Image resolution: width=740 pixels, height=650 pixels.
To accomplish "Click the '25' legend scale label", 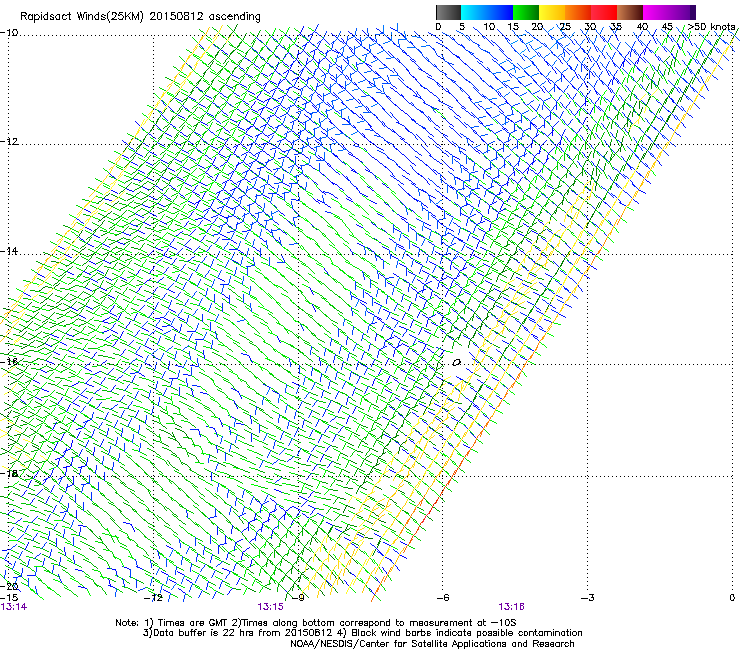I will coord(565,26).
